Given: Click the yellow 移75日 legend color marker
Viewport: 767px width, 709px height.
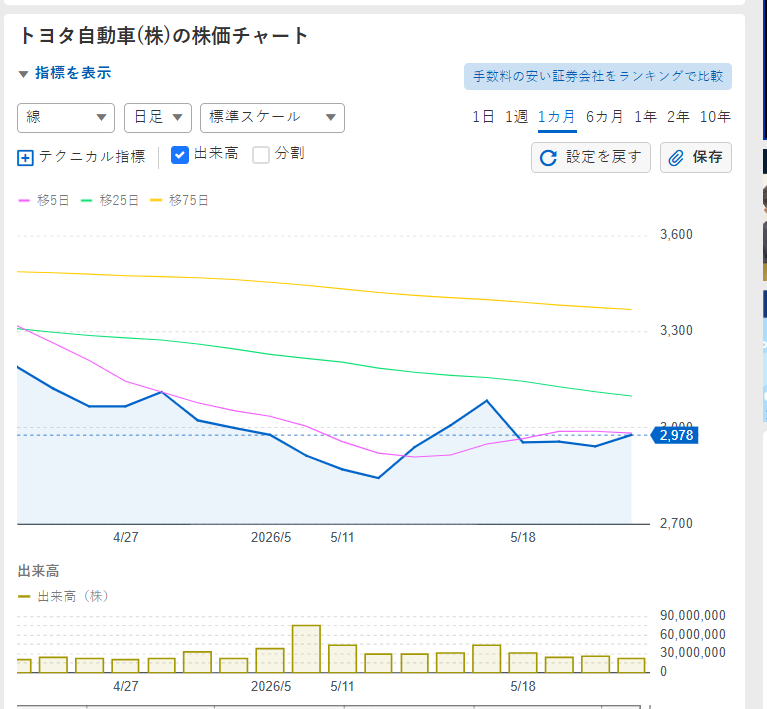Looking at the screenshot, I should (156, 201).
